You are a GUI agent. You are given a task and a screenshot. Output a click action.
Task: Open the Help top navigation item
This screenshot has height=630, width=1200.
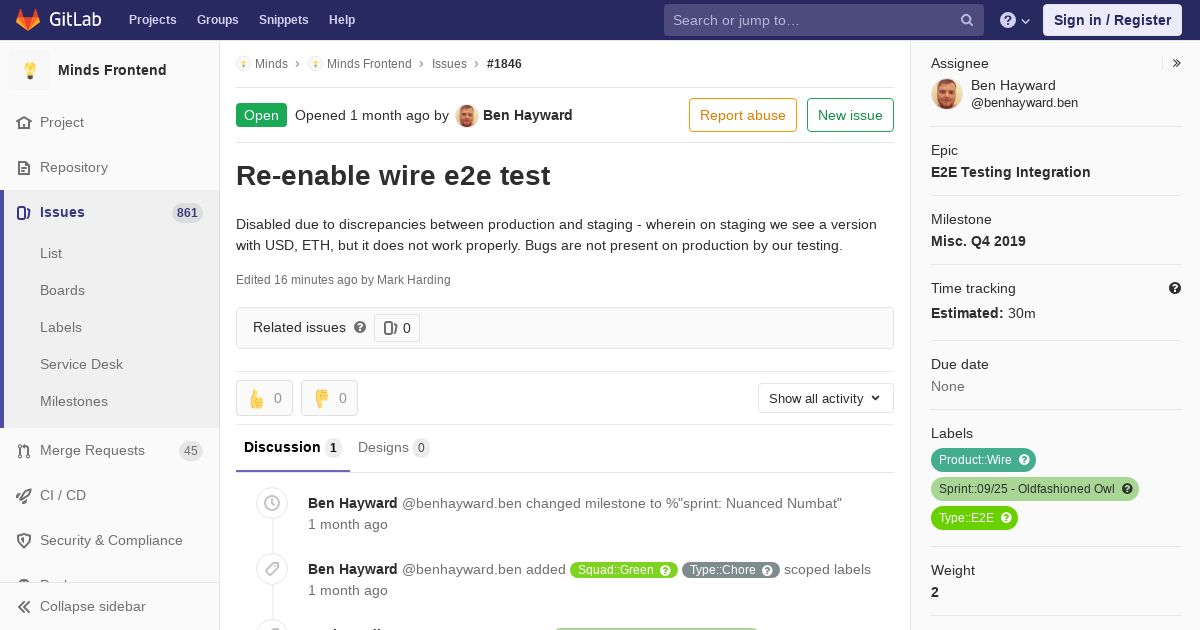(342, 20)
